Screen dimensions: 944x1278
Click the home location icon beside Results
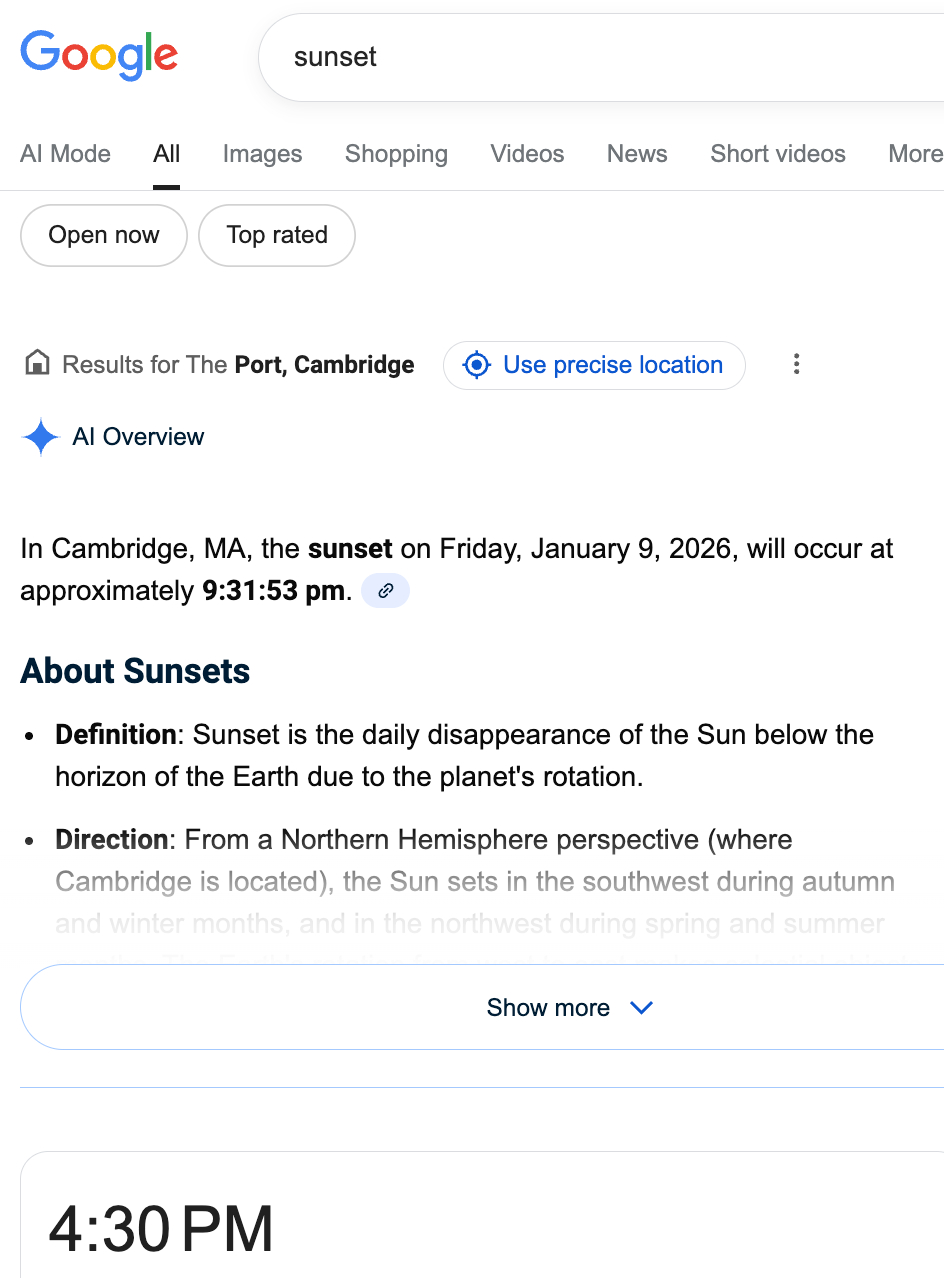point(37,364)
